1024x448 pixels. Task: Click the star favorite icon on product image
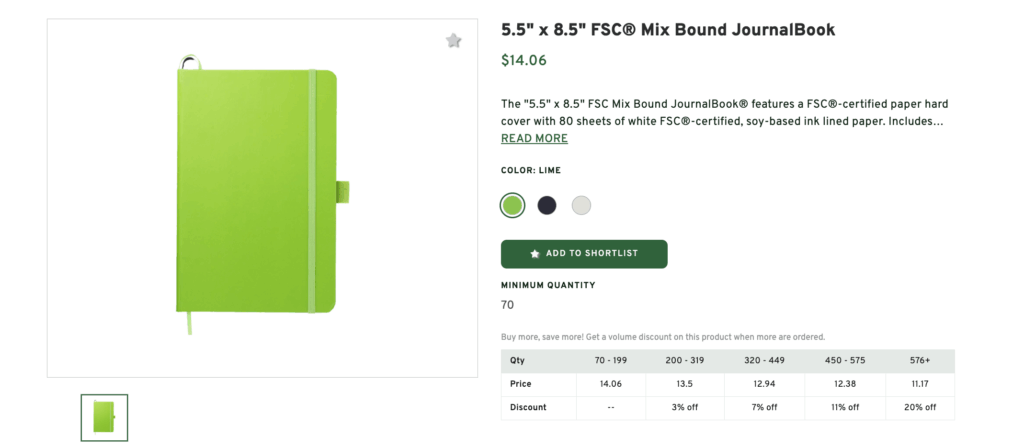453,41
